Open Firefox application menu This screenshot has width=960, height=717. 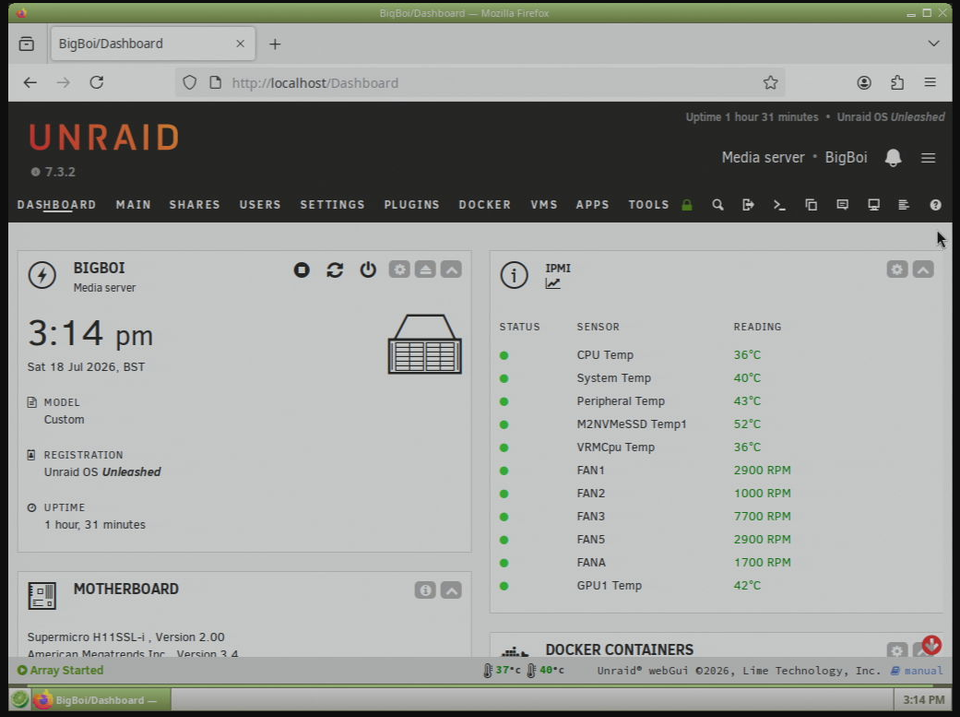coord(930,83)
